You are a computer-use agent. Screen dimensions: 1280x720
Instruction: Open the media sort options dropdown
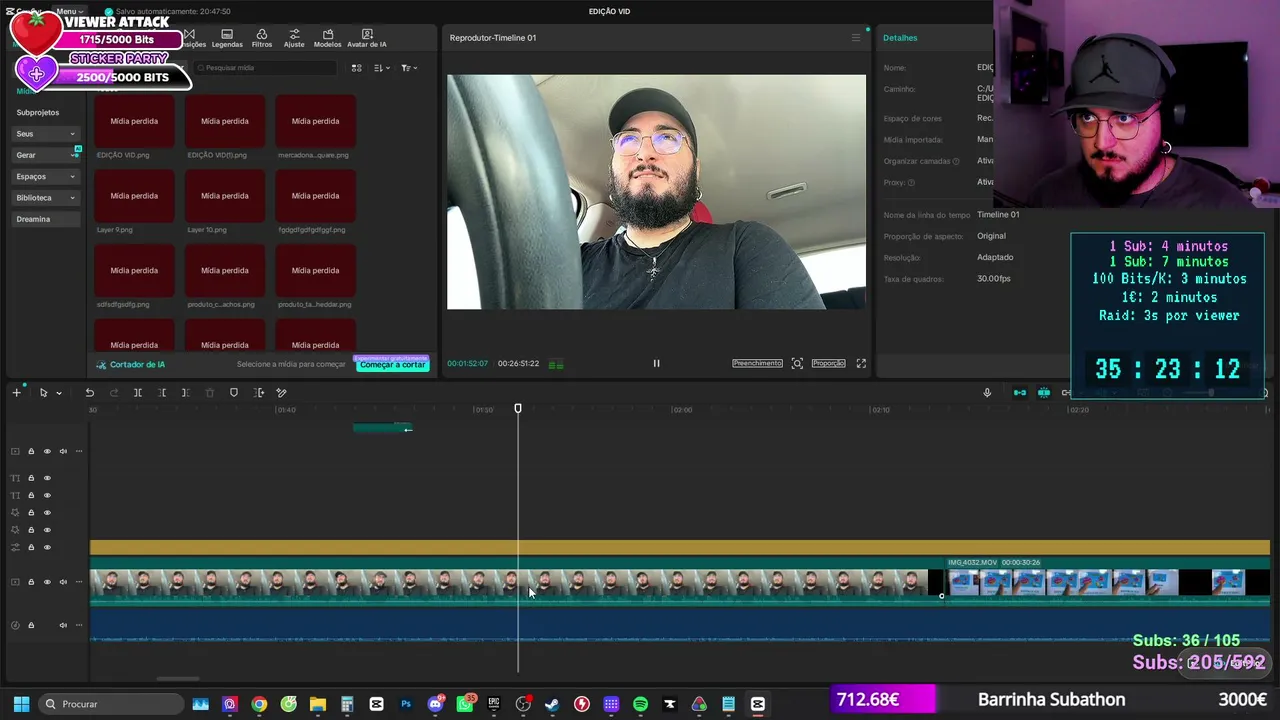382,68
